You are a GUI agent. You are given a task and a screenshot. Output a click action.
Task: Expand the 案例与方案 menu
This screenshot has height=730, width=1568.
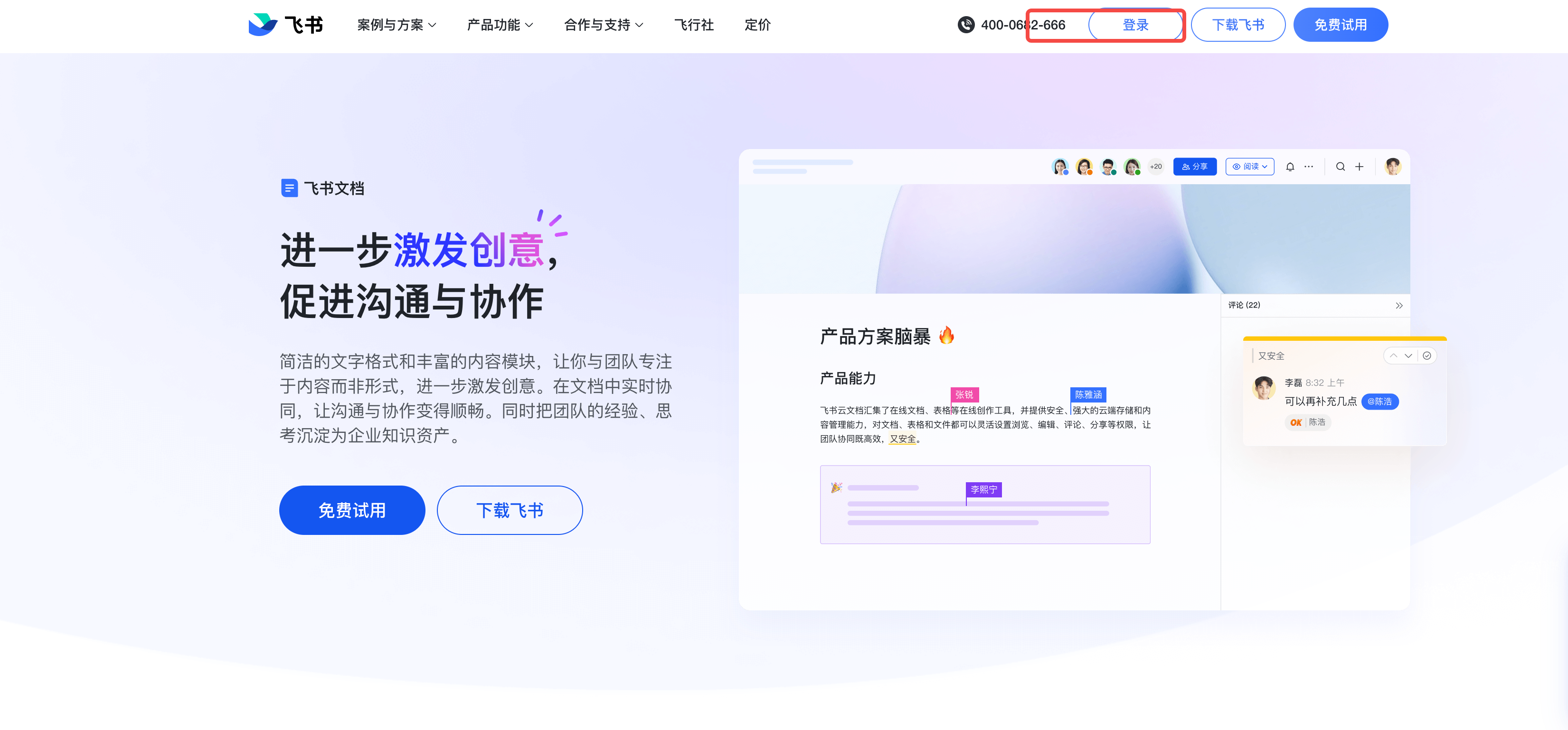click(396, 25)
